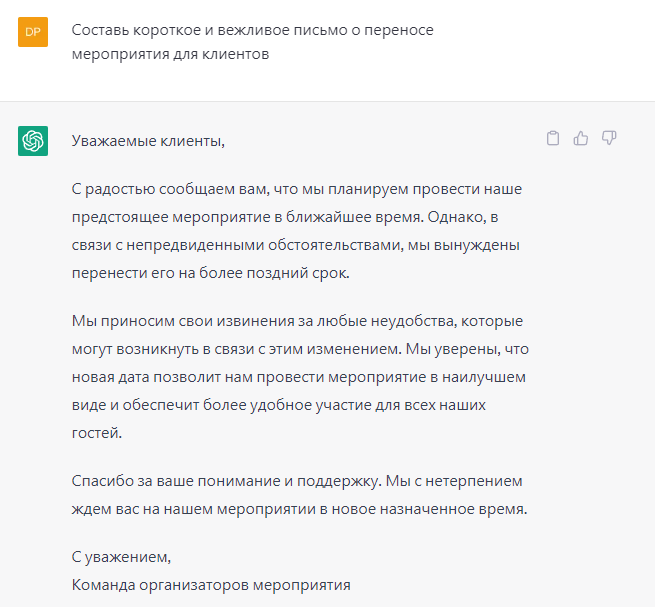Click the paragraph starting 'С радостью сообщаем вам'
Screen dimensions: 655x607
click(x=297, y=231)
